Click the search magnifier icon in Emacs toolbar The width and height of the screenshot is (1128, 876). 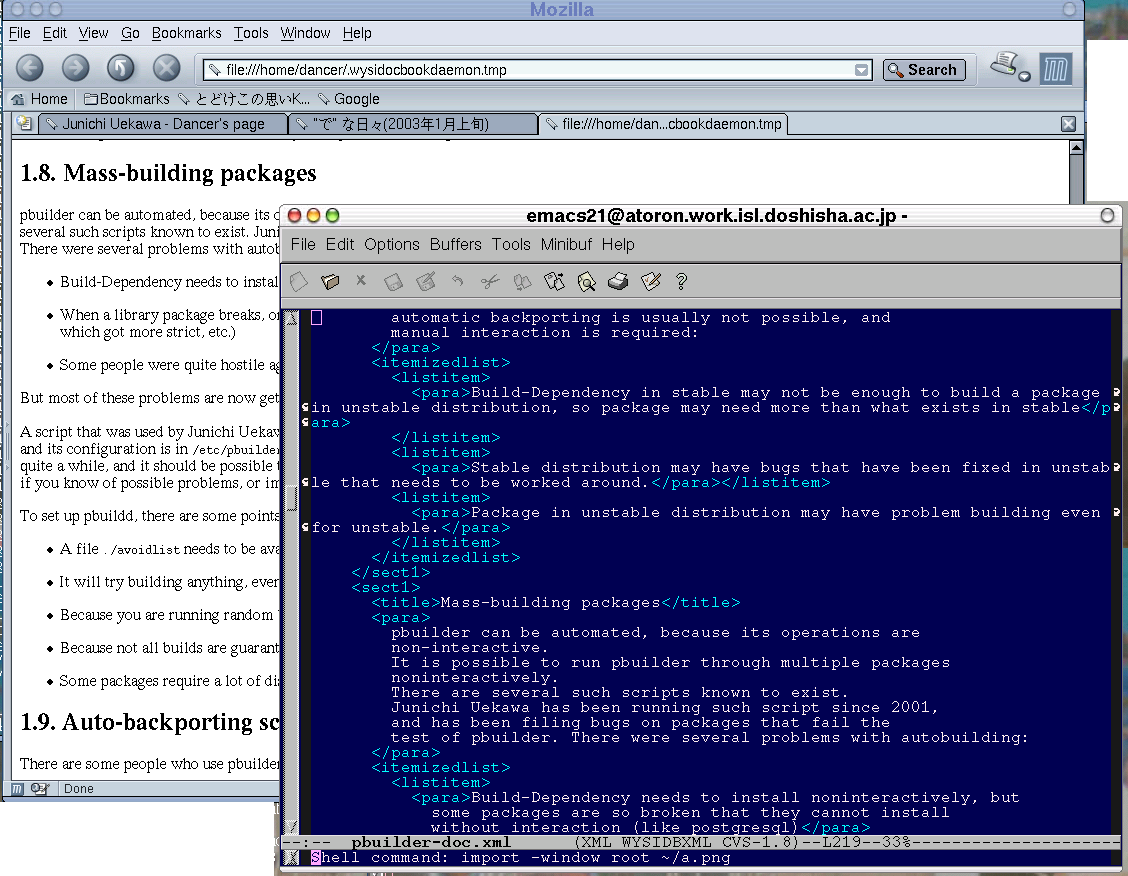coord(586,282)
